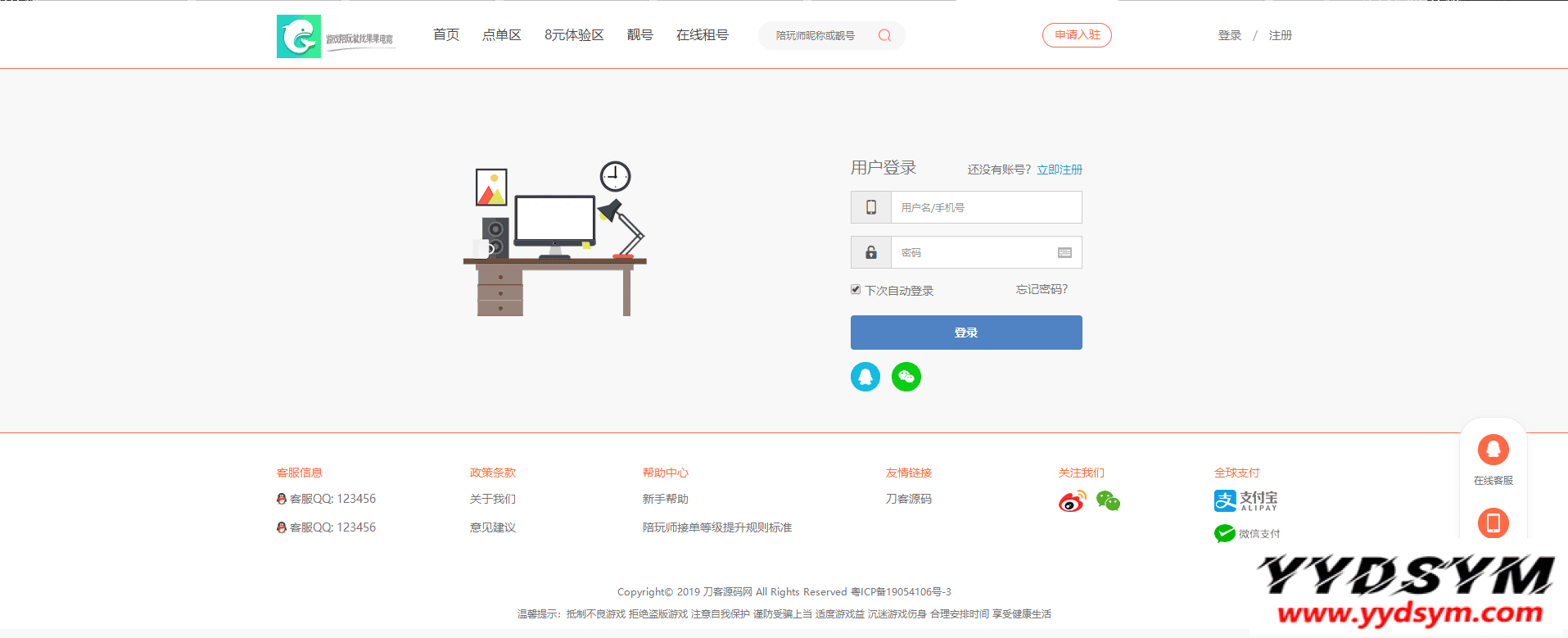Open 在线客服 bell icon in side panel
1568x638 pixels.
(x=1493, y=450)
